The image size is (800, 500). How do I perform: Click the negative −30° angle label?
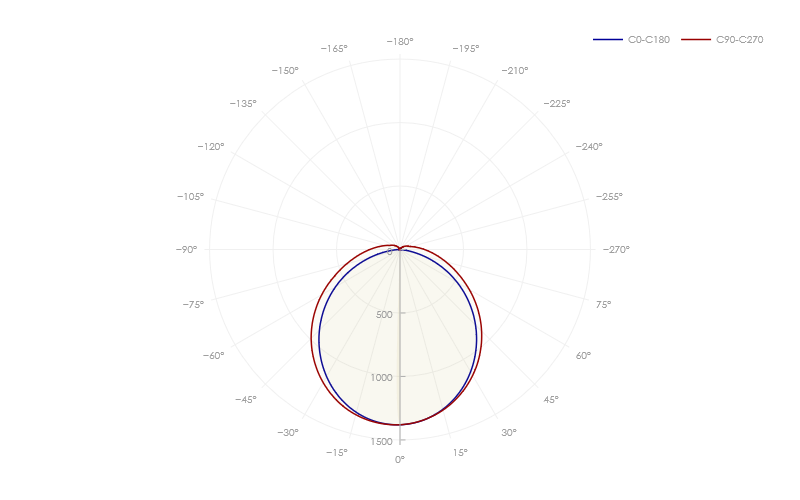tap(288, 433)
